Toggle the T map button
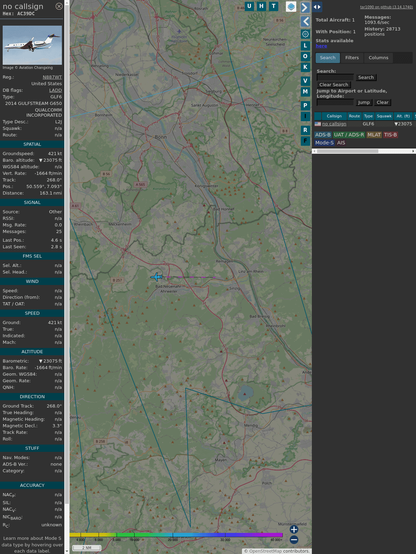This screenshot has height=554, width=416. [x=273, y=6]
